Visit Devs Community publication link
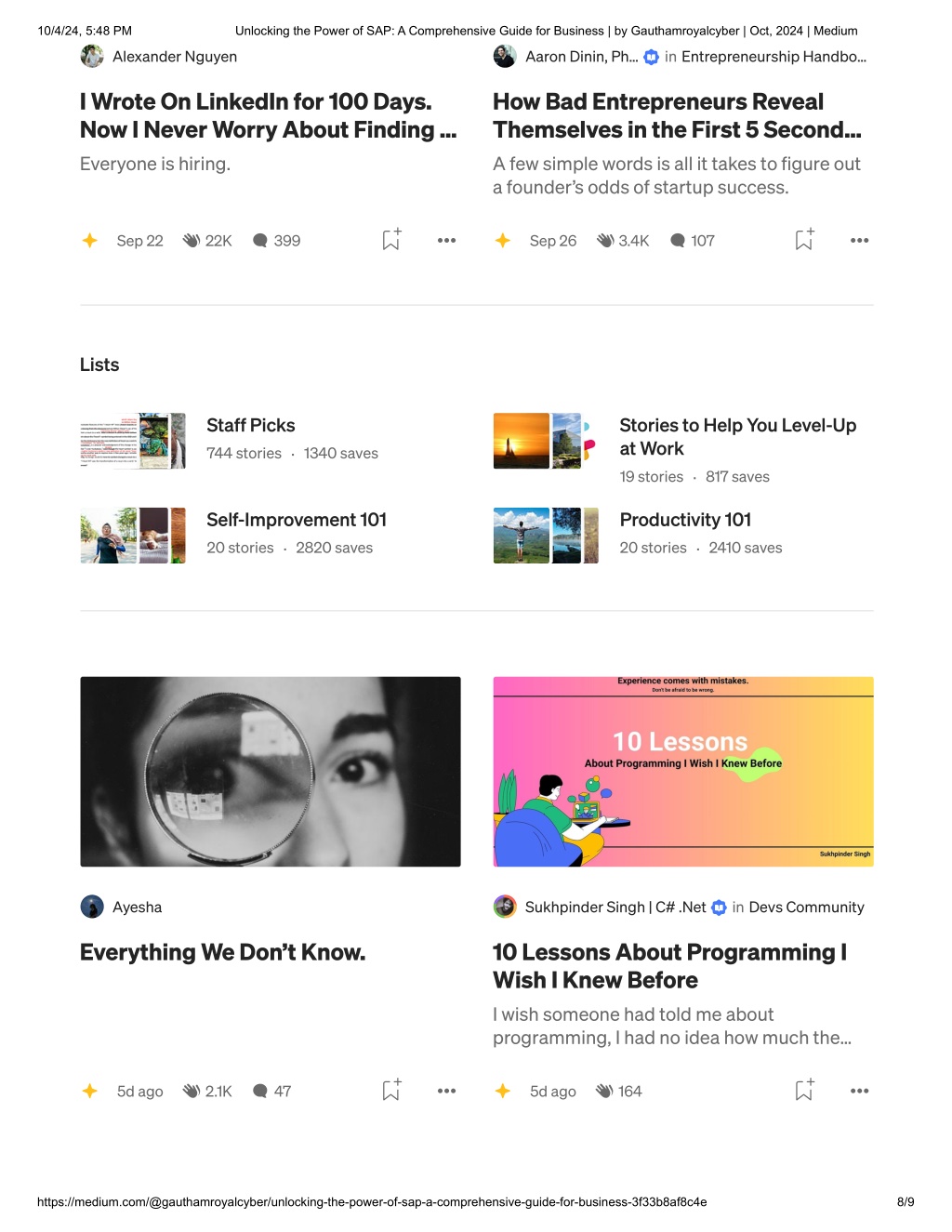Viewport: 952px width, 1232px height. pyautogui.click(x=807, y=907)
